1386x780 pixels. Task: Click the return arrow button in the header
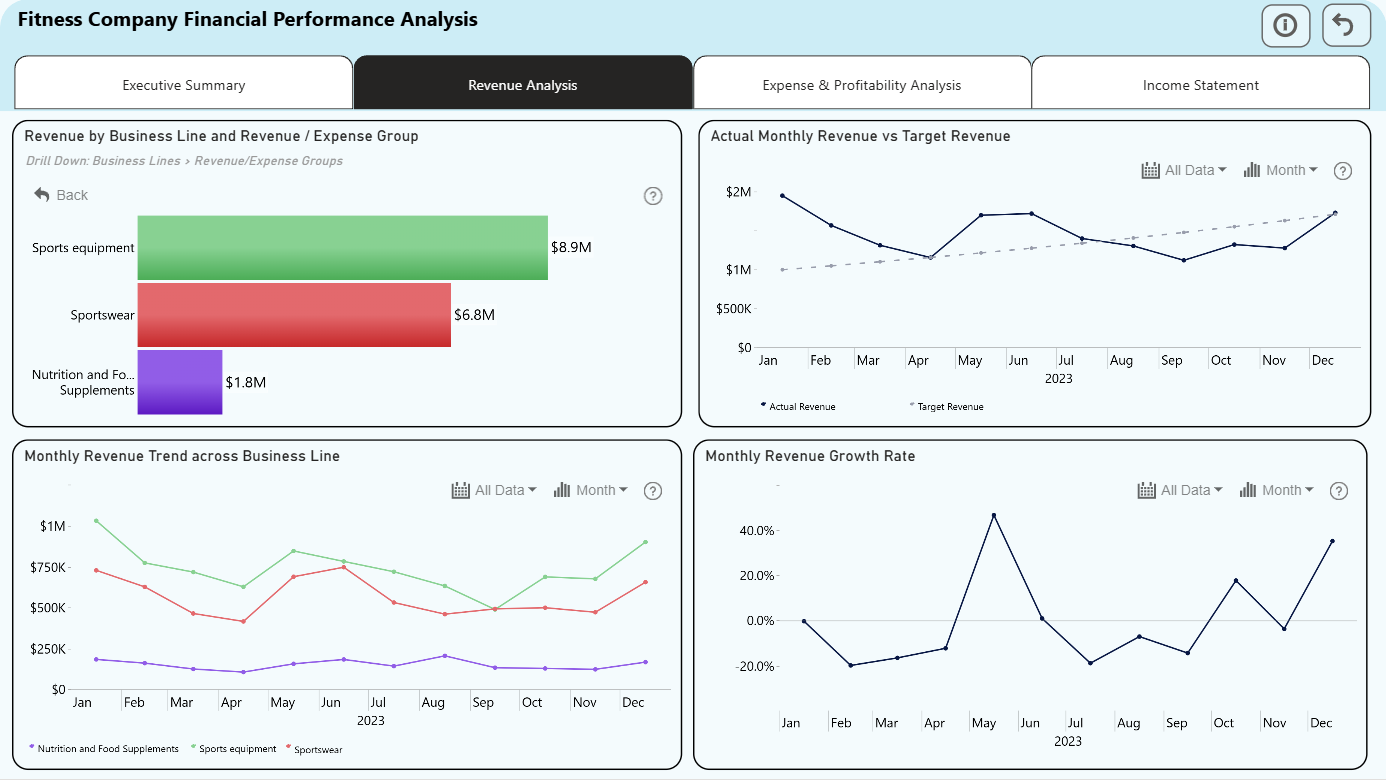pos(1346,26)
